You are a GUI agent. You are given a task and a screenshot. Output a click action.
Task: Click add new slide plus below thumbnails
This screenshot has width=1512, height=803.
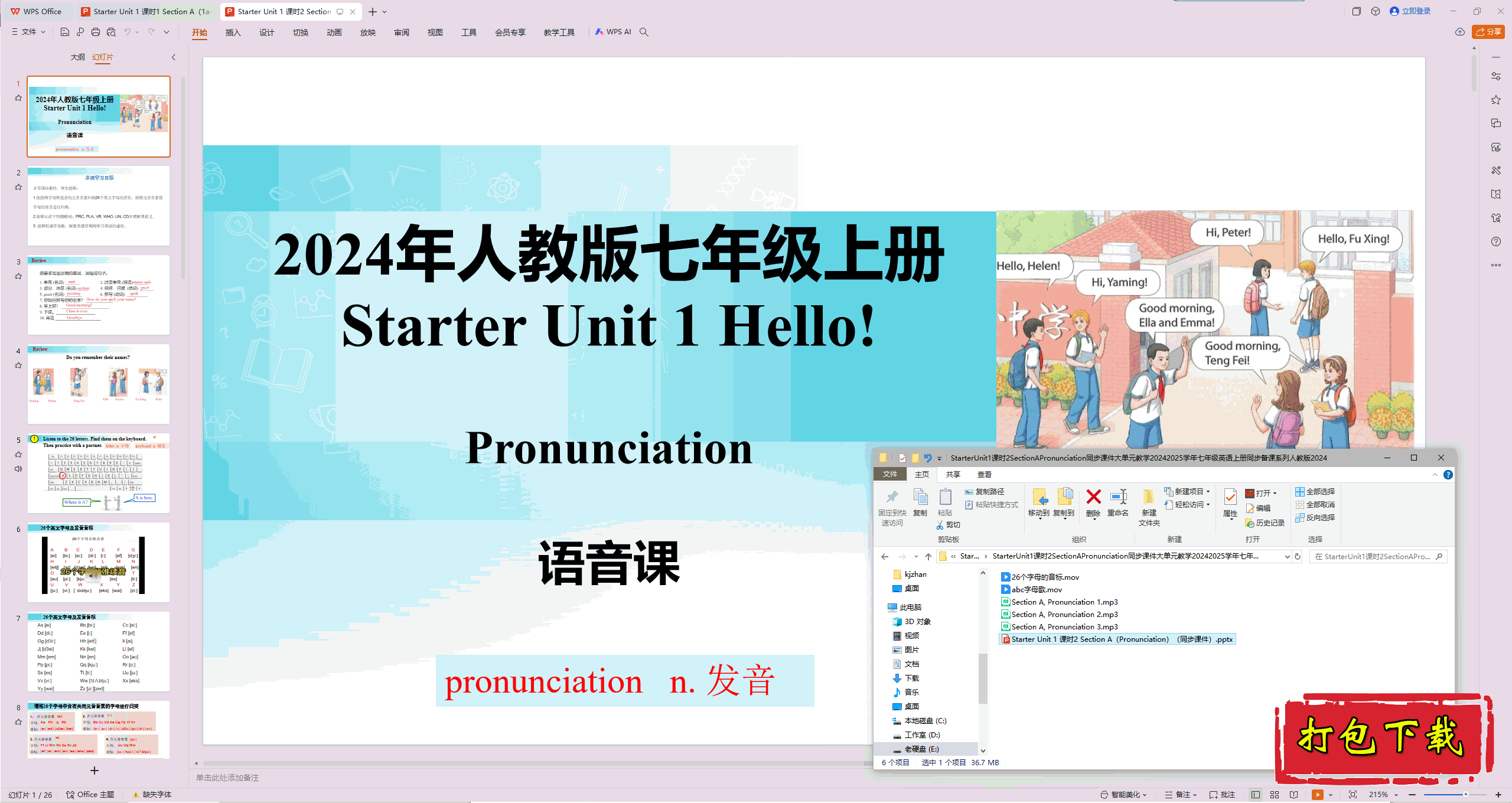pos(94,771)
